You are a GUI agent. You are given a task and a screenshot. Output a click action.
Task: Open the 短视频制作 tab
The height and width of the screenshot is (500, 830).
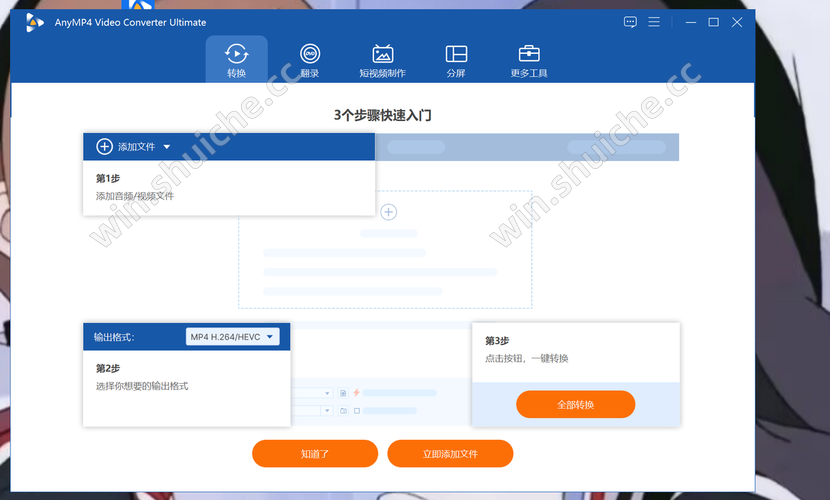tap(383, 60)
